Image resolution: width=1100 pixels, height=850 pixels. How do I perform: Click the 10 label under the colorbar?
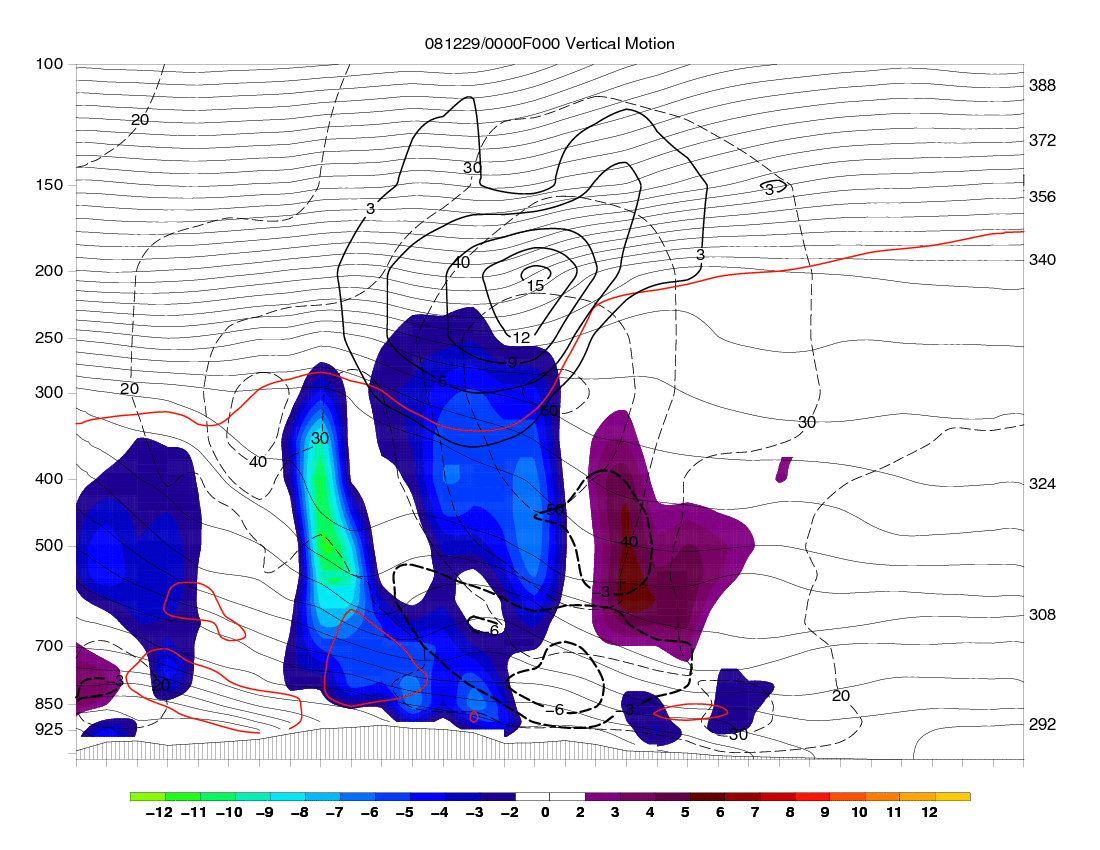tap(859, 812)
